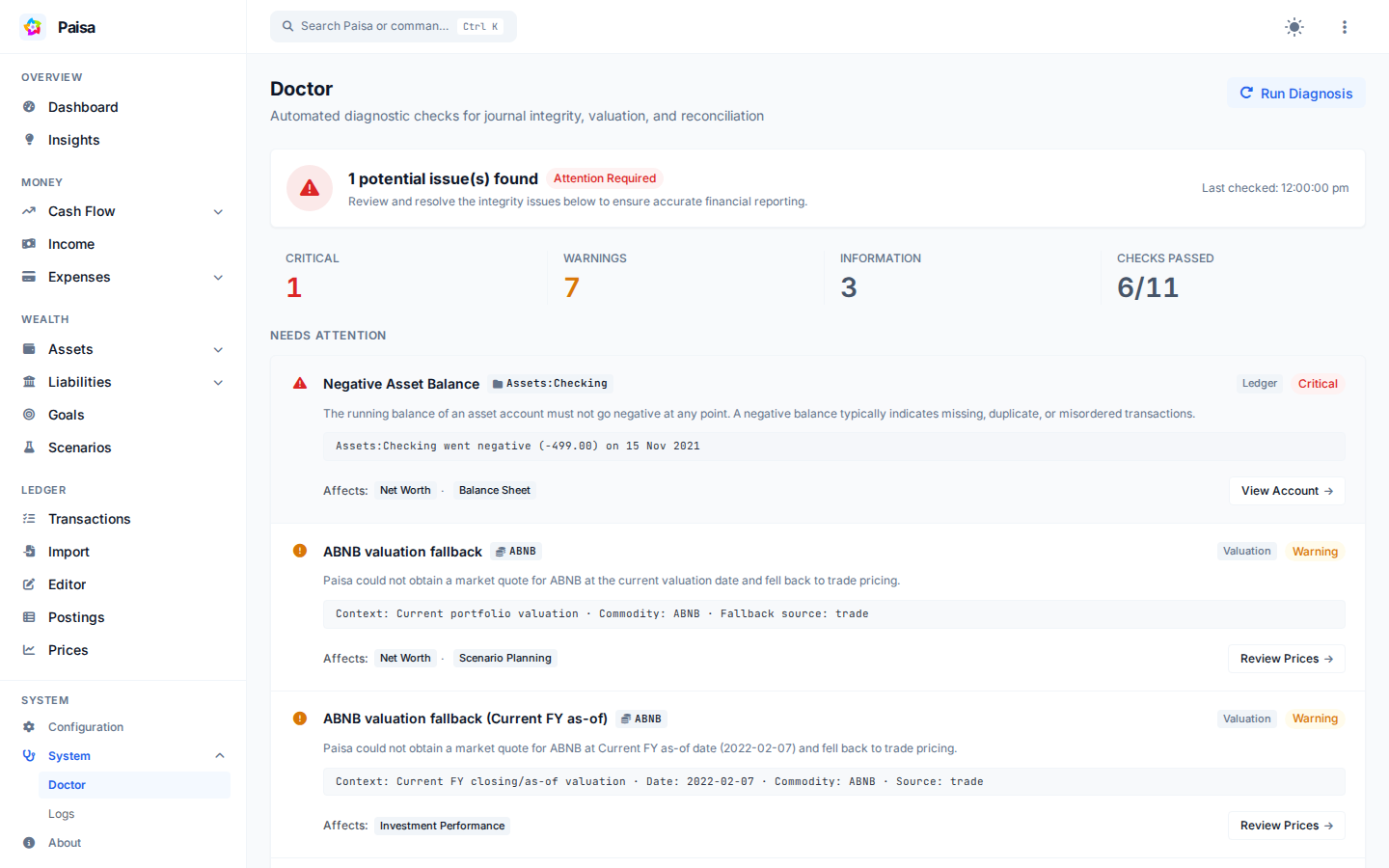
Task: Click the Scenario Planning affects tag
Action: (505, 659)
